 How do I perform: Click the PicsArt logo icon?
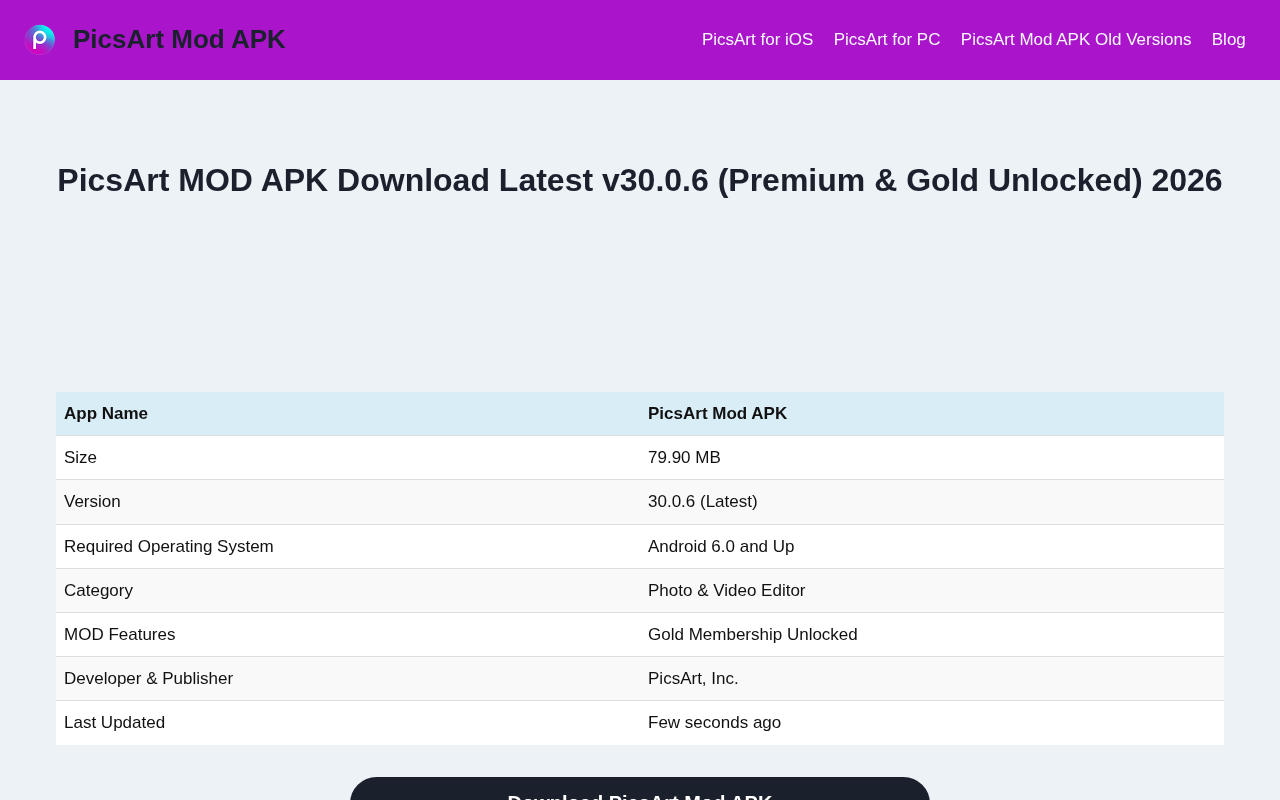[40, 39]
